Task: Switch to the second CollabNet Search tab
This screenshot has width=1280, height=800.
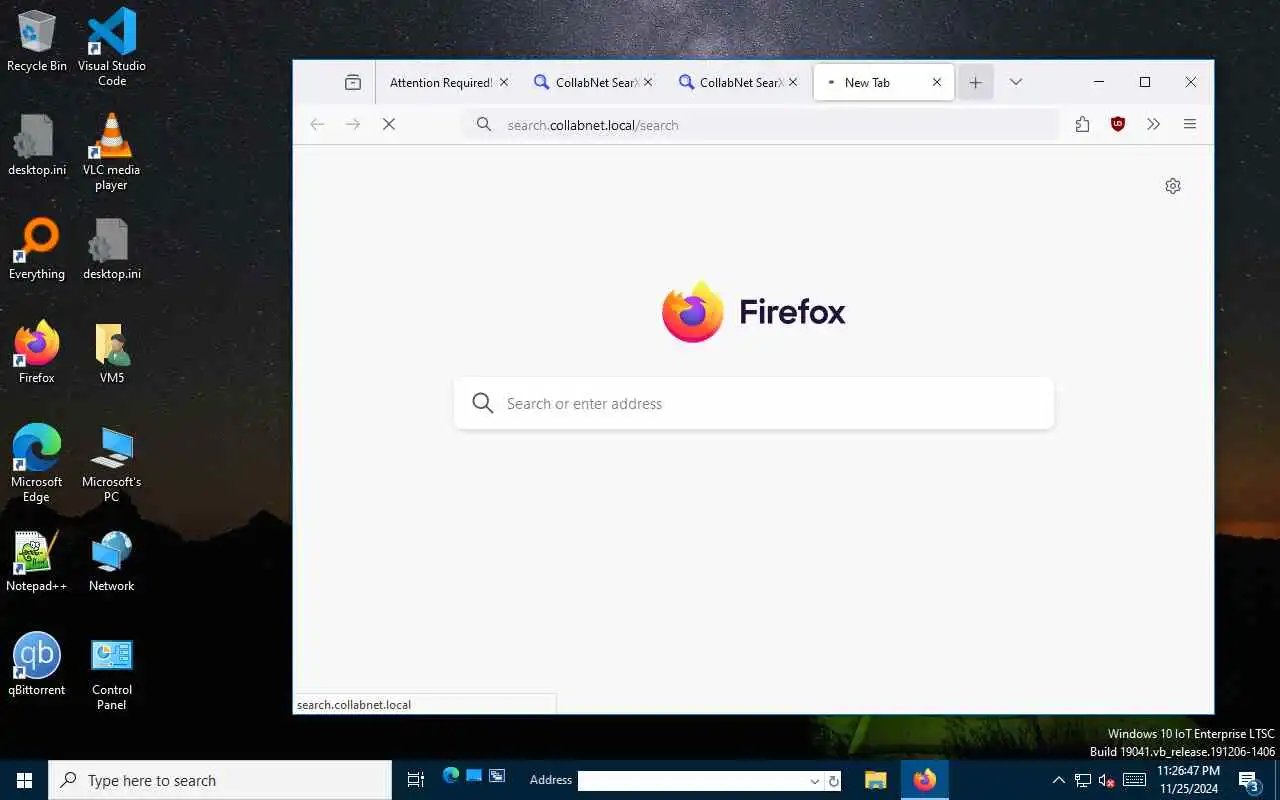Action: pyautogui.click(x=737, y=82)
